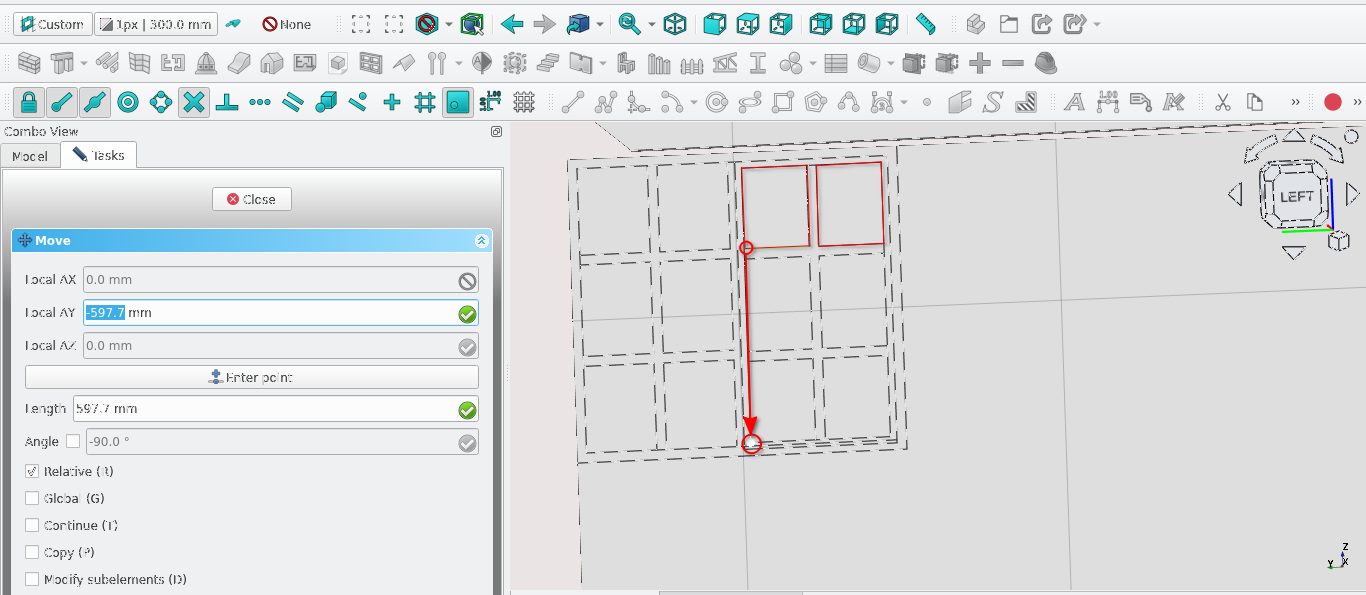Viewport: 1366px width, 595px height.
Task: Click the navigation cube LEFT face
Action: coord(1296,196)
